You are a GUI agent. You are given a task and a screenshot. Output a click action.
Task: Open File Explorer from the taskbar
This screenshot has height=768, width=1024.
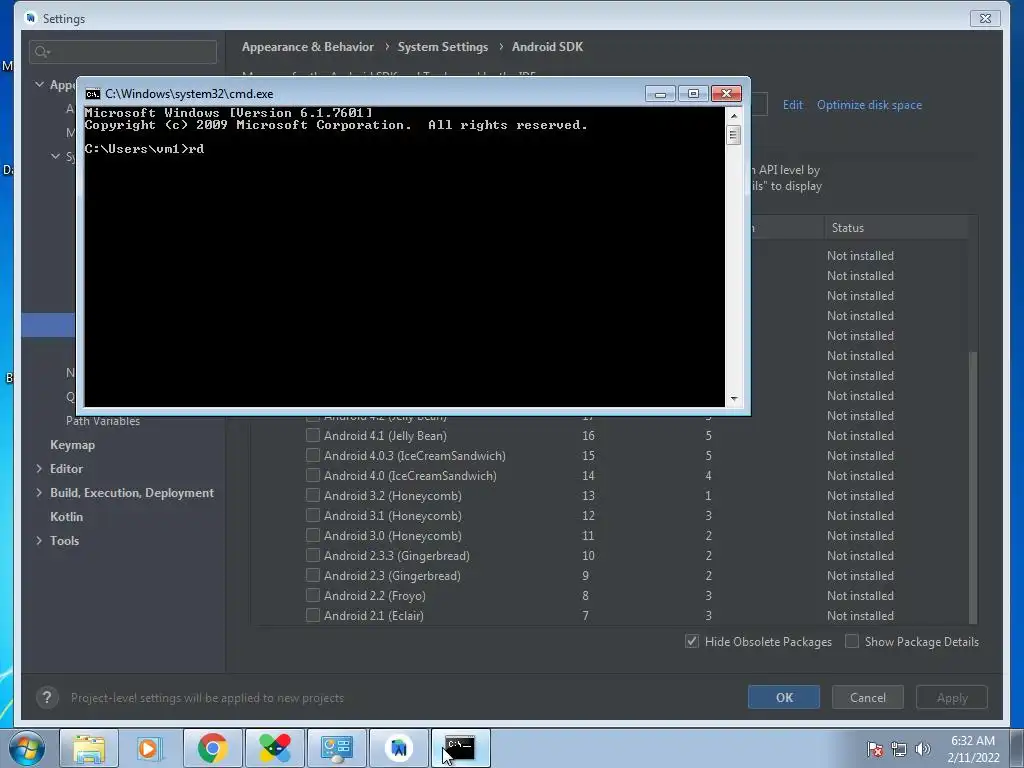[x=89, y=748]
